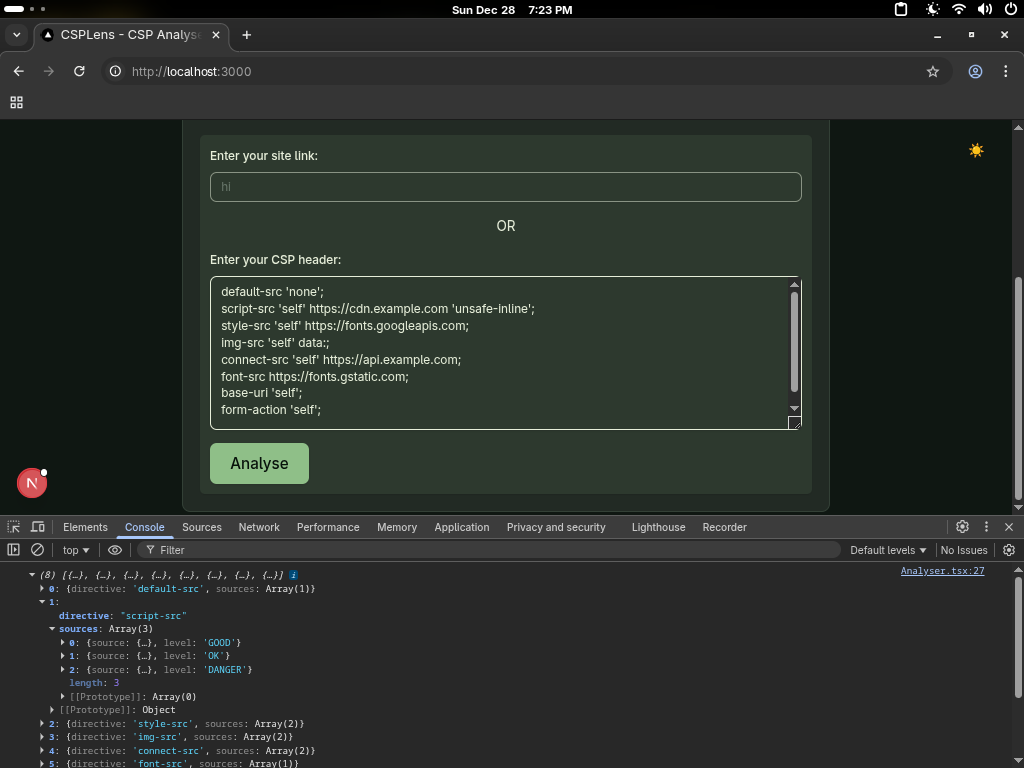
Task: Open the Next.js dev tools badge
Action: (x=32, y=483)
